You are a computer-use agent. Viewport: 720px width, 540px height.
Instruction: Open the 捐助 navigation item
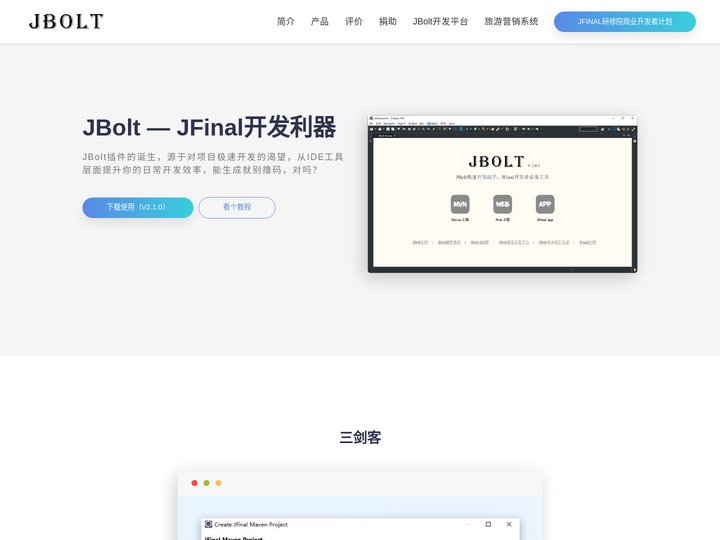[x=388, y=22]
